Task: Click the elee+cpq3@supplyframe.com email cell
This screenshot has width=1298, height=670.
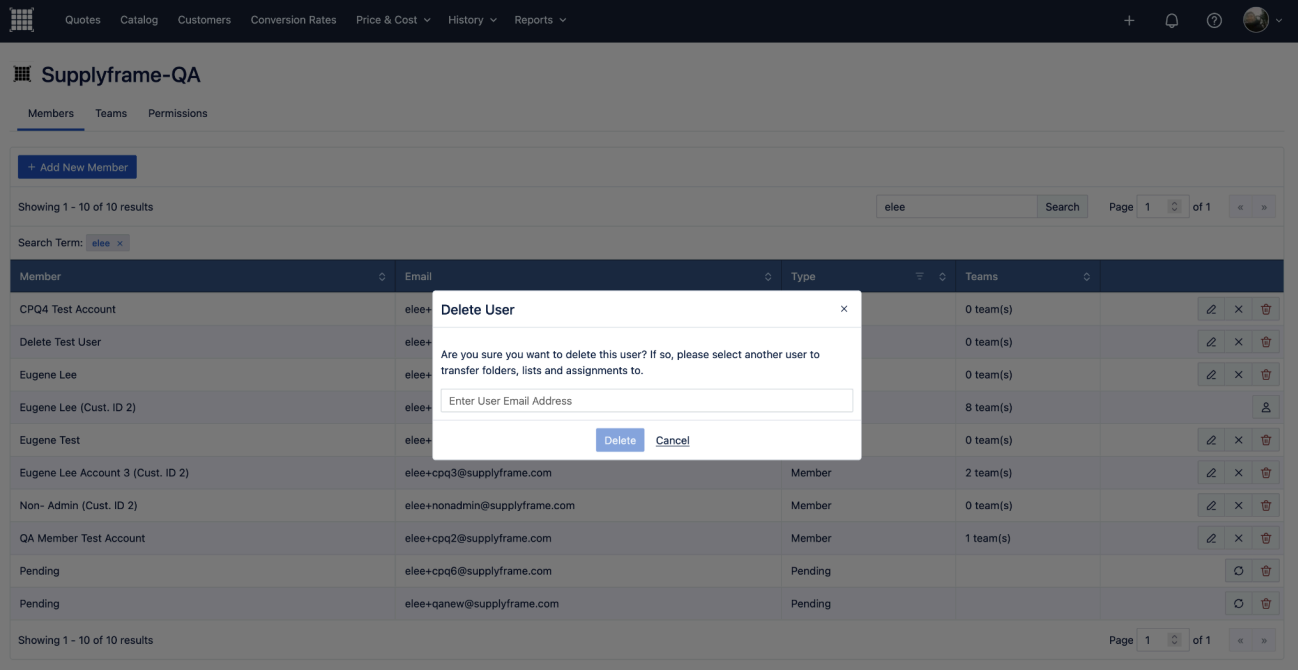Action: pyautogui.click(x=588, y=473)
